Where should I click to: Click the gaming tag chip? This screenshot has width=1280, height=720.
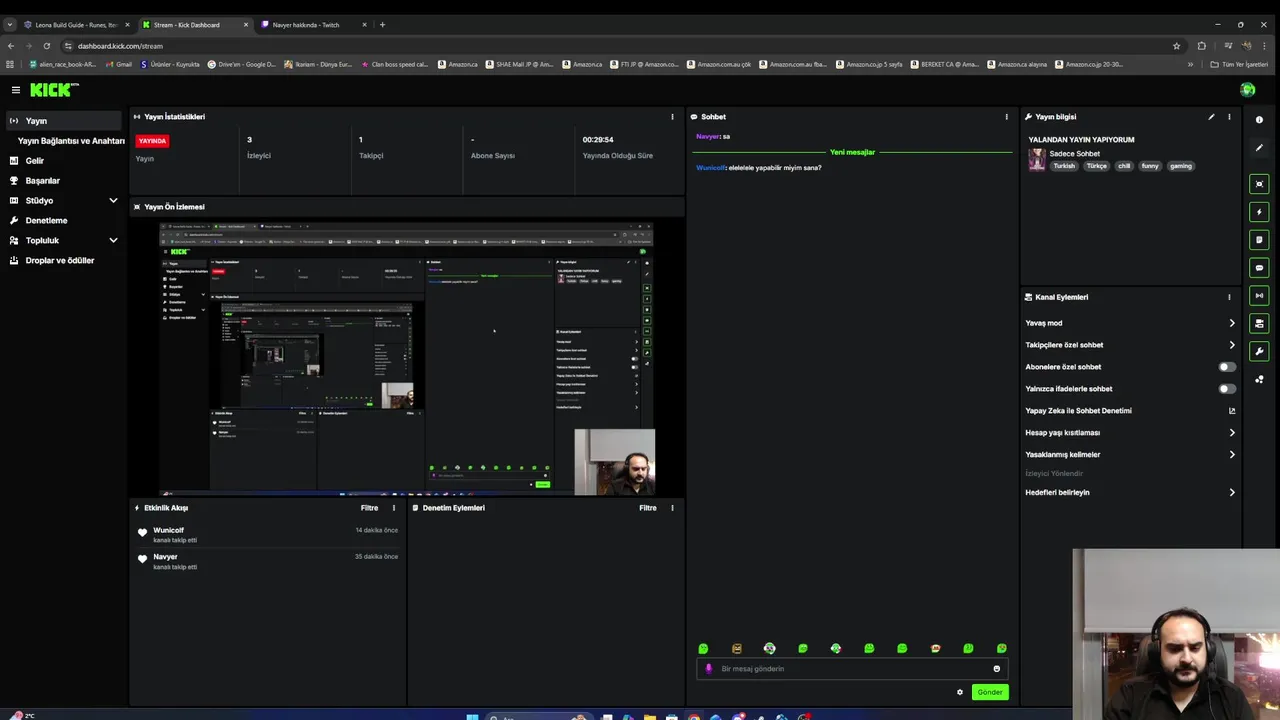click(1181, 166)
